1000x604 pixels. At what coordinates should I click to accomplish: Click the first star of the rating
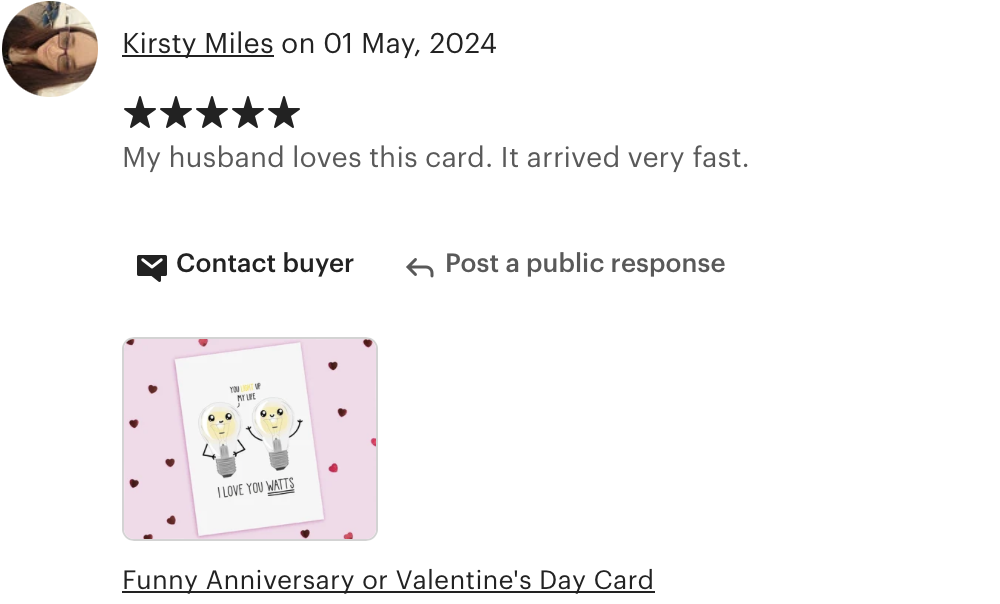click(x=140, y=113)
